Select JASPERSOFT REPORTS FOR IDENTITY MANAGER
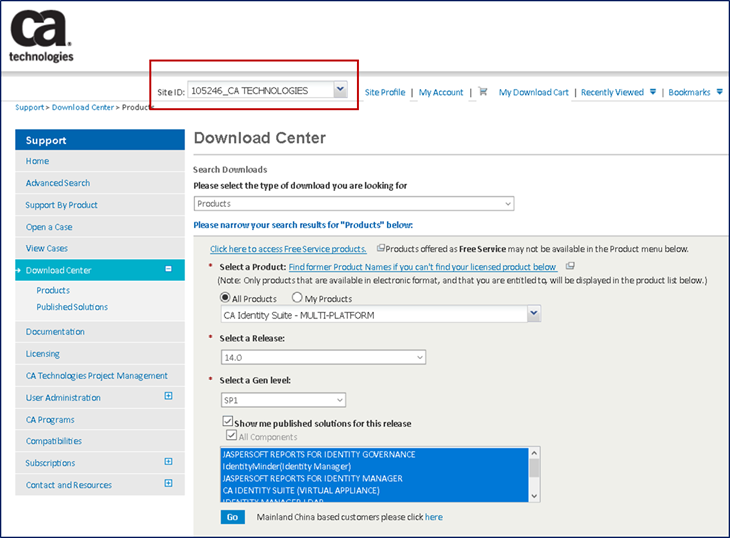 point(375,478)
